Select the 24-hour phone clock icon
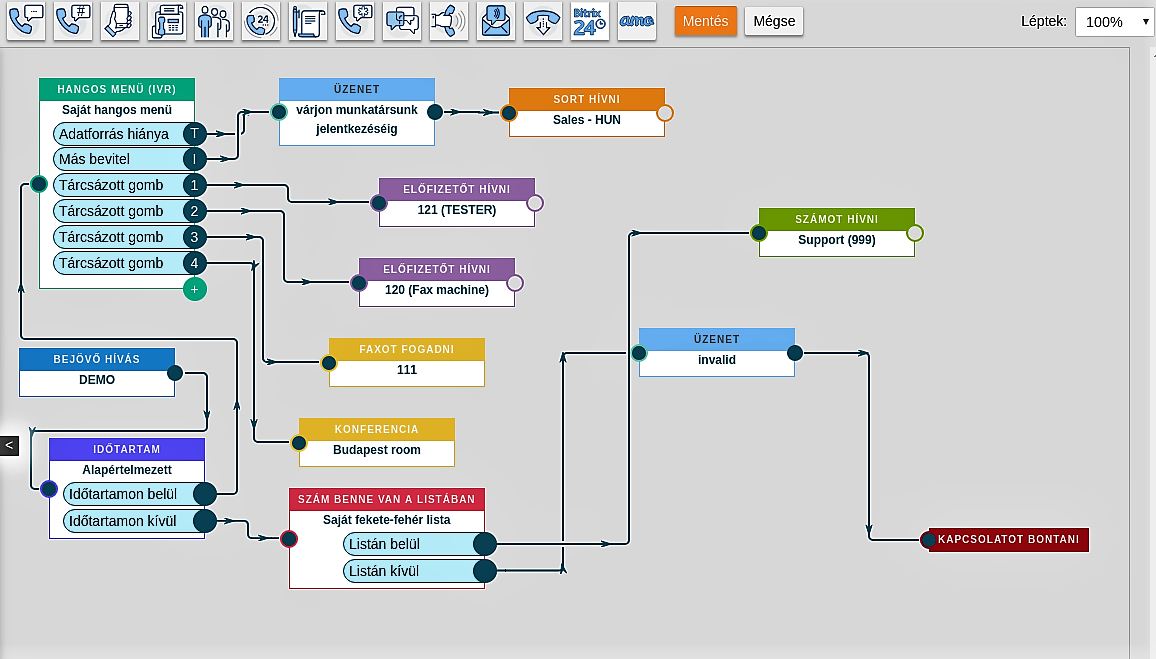This screenshot has height=659, width=1156. coord(260,21)
